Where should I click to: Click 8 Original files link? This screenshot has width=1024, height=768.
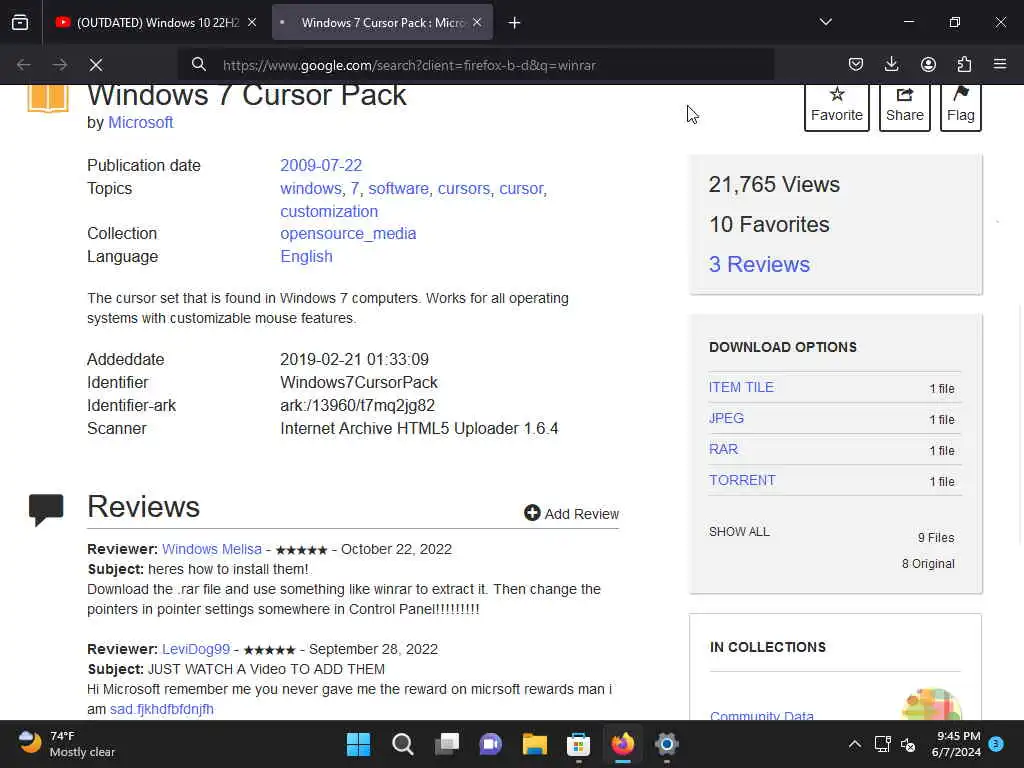coord(928,564)
